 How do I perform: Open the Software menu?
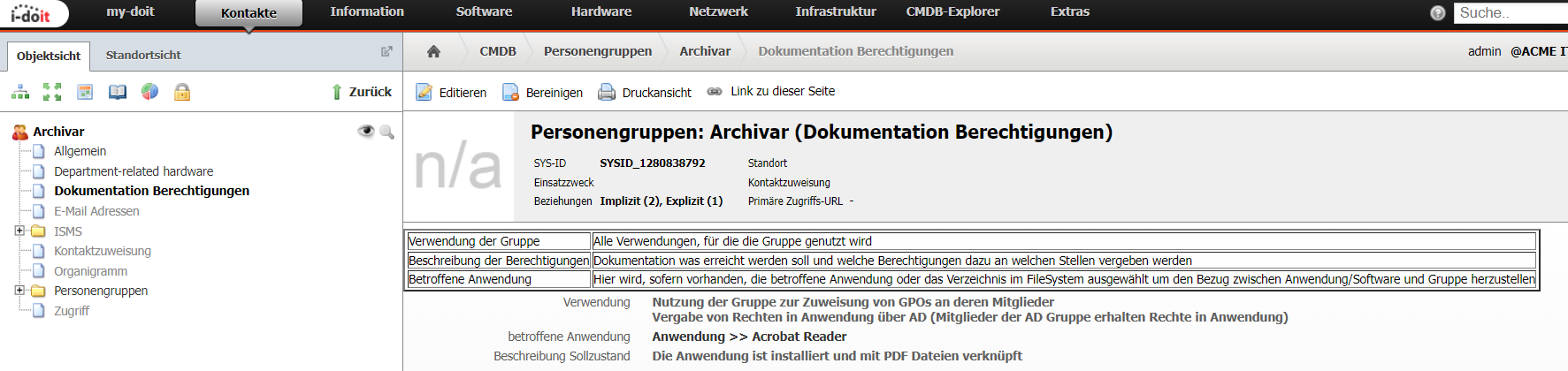tap(484, 11)
